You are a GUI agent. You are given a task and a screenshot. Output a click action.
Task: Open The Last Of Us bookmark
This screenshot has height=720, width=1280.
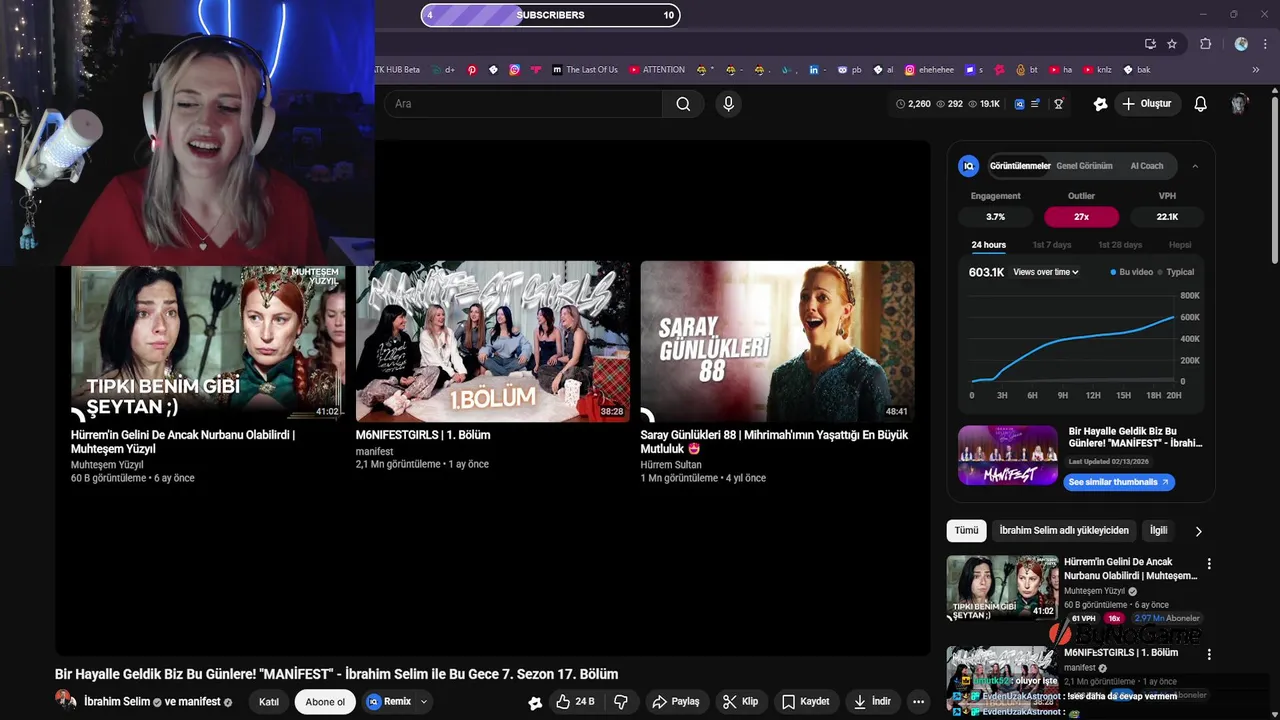[x=585, y=70]
